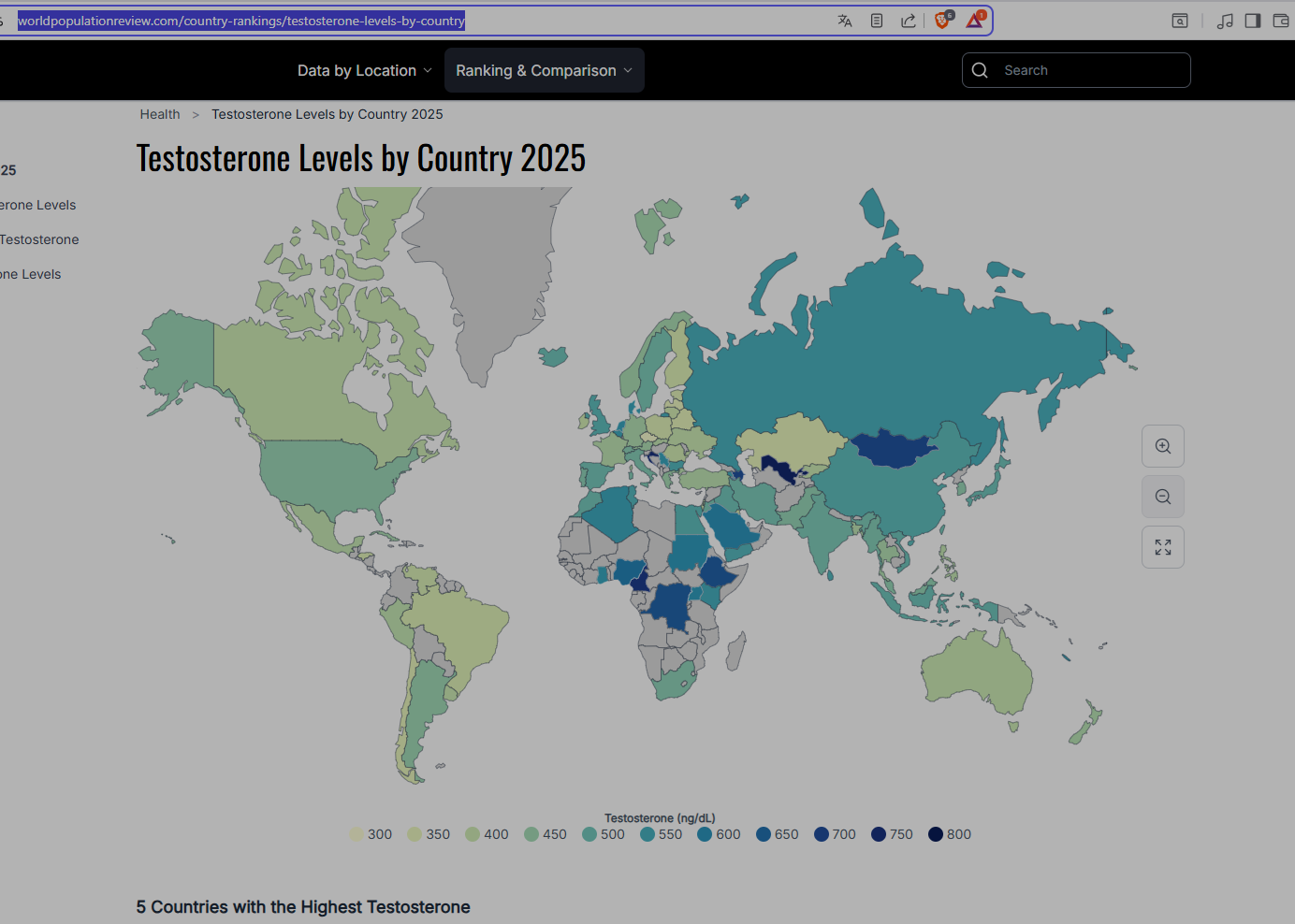The image size is (1295, 924).
Task: Open Brave Rewards triangle icon
Action: (975, 20)
